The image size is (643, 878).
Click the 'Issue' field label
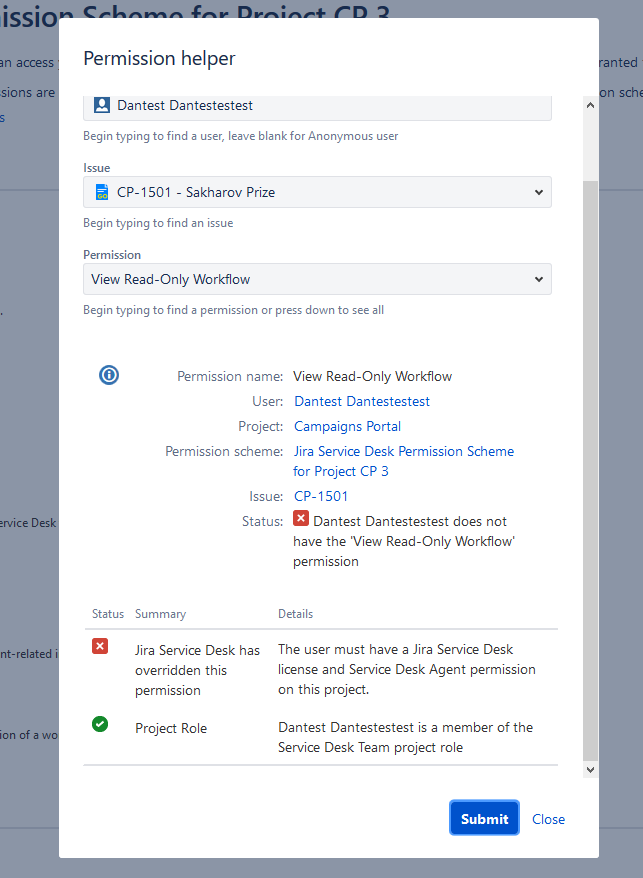click(96, 168)
